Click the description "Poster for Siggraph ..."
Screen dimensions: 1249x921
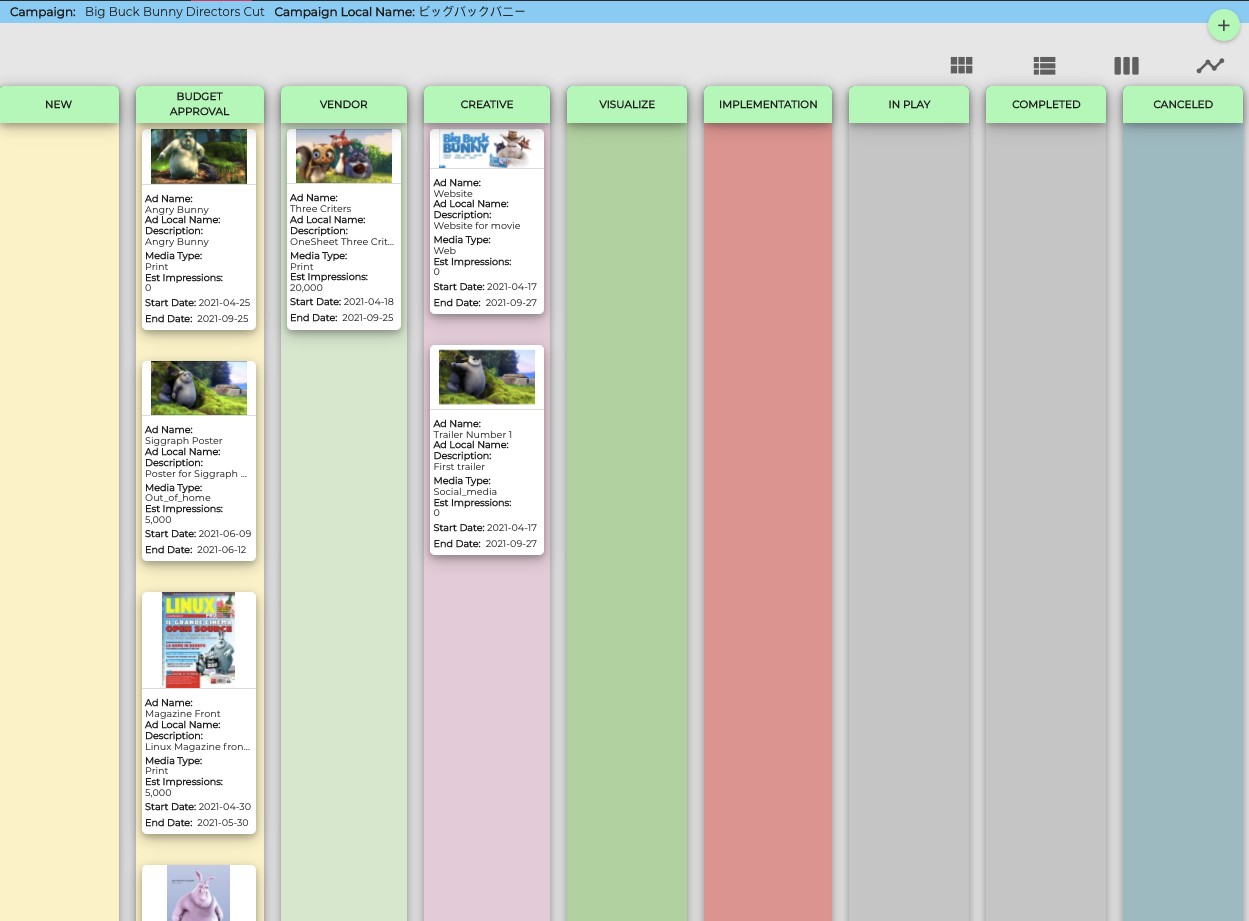197,474
